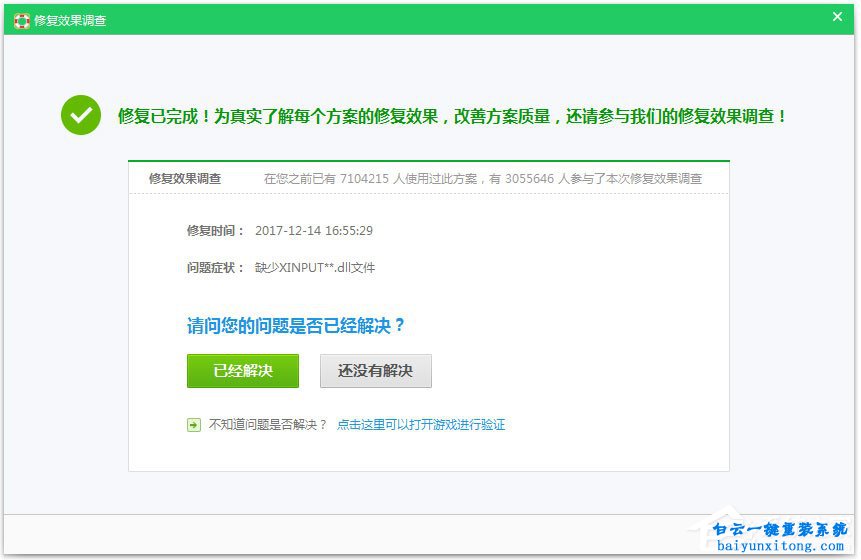Click the lifebuoy app icon in title bar

(21, 20)
